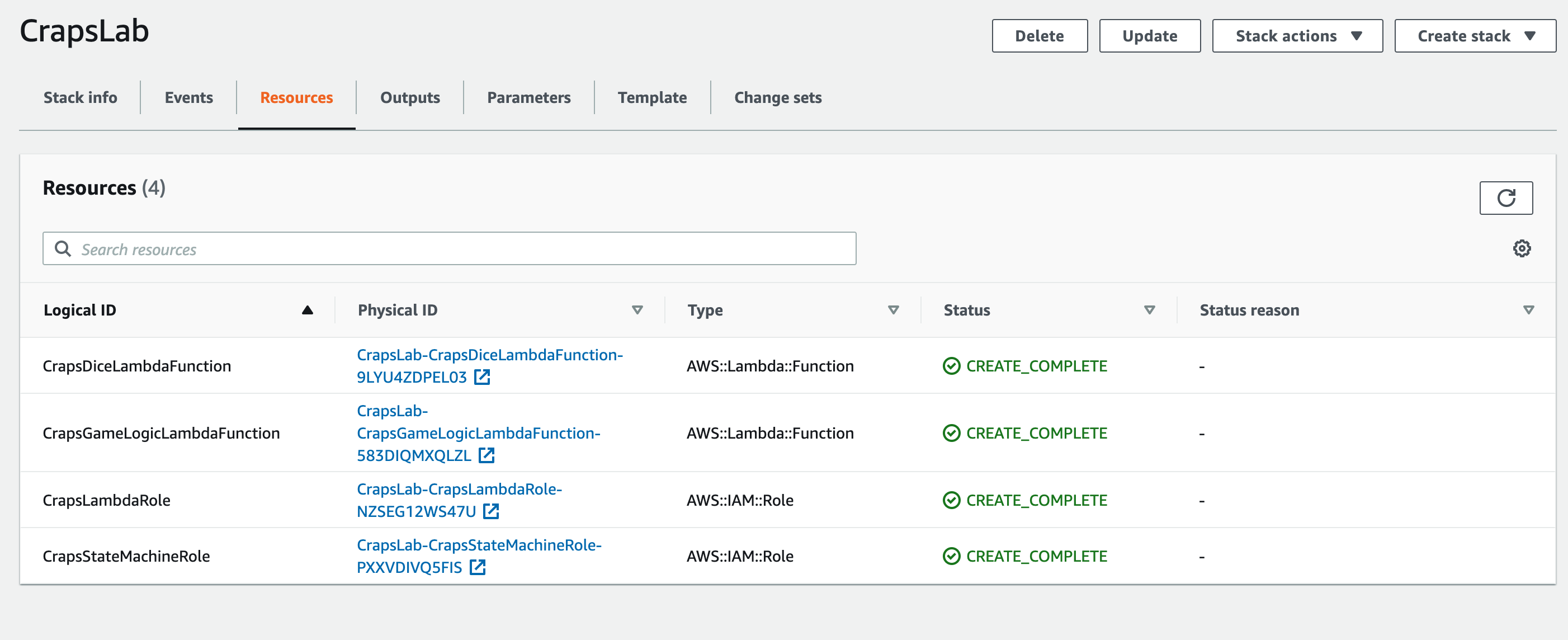1568x640 pixels.
Task: Click AWS::IAM::Role type for CrapsLambdaRole
Action: pyautogui.click(x=740, y=500)
